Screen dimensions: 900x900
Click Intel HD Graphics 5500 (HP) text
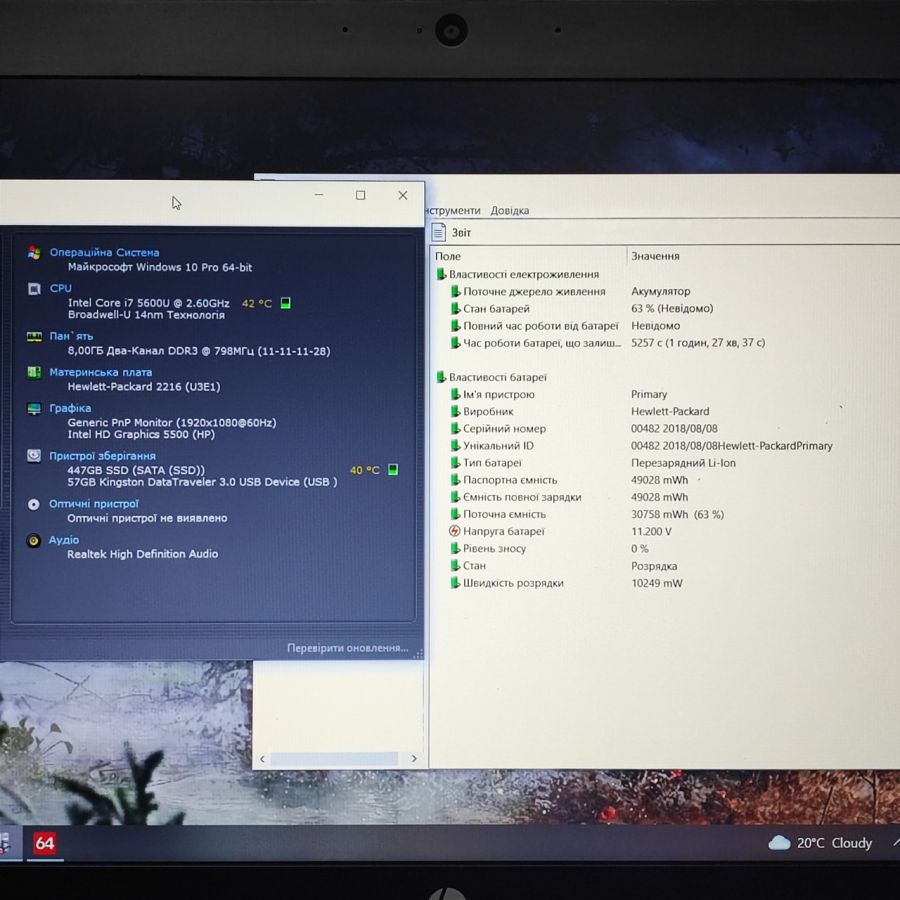[x=141, y=435]
